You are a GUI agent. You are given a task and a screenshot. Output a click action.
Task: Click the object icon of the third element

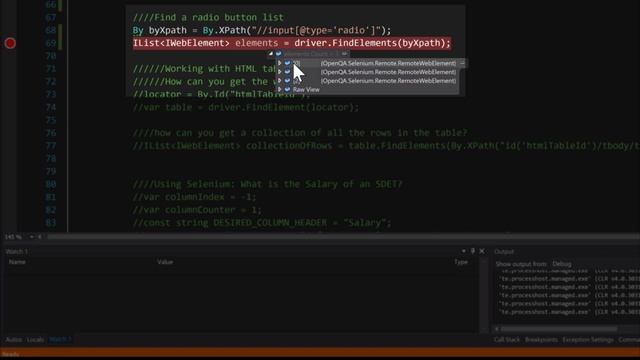pyautogui.click(x=287, y=81)
